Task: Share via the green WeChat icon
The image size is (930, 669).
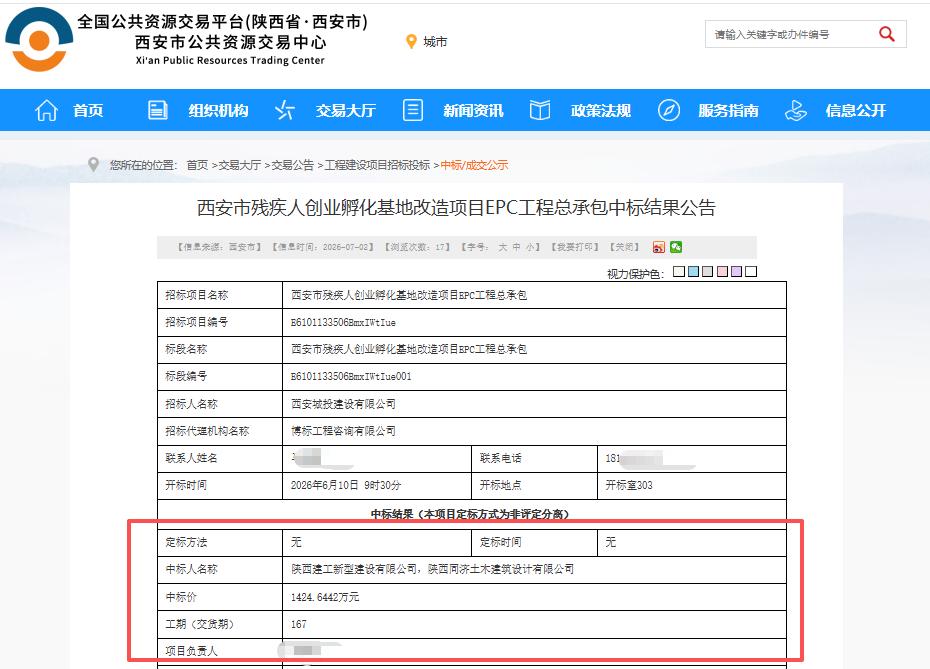Action: coord(676,247)
